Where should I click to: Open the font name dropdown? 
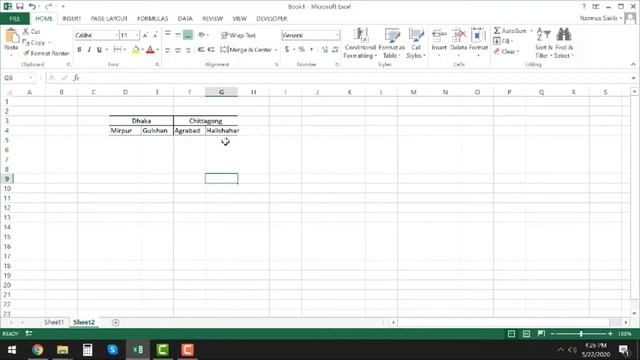(116, 36)
